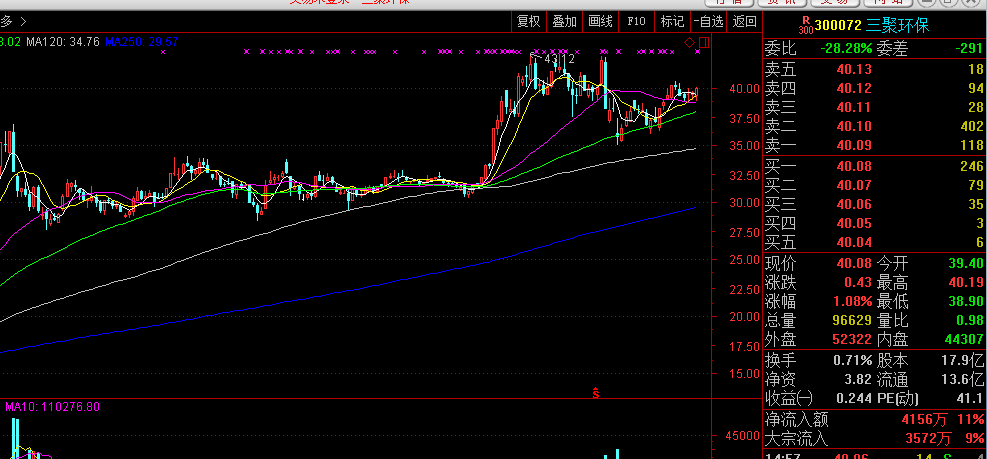
Task: Click the 复权 toolbar button
Action: click(529, 21)
